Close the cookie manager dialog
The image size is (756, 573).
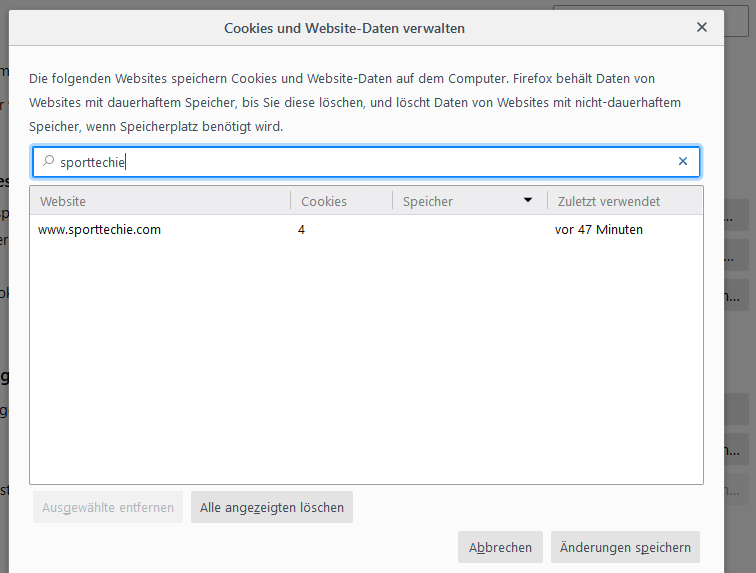(x=702, y=27)
